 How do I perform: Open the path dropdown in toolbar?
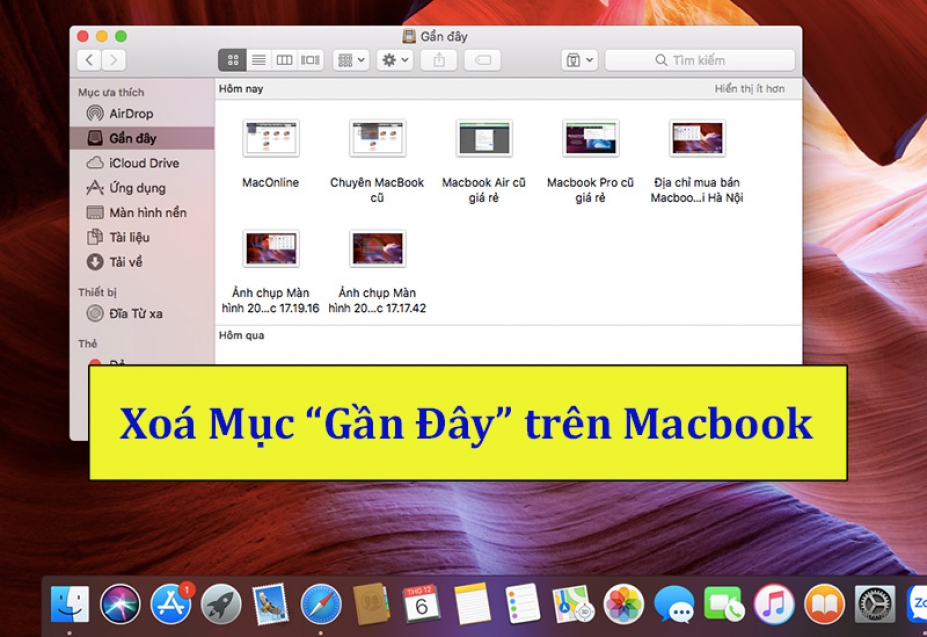click(x=579, y=60)
